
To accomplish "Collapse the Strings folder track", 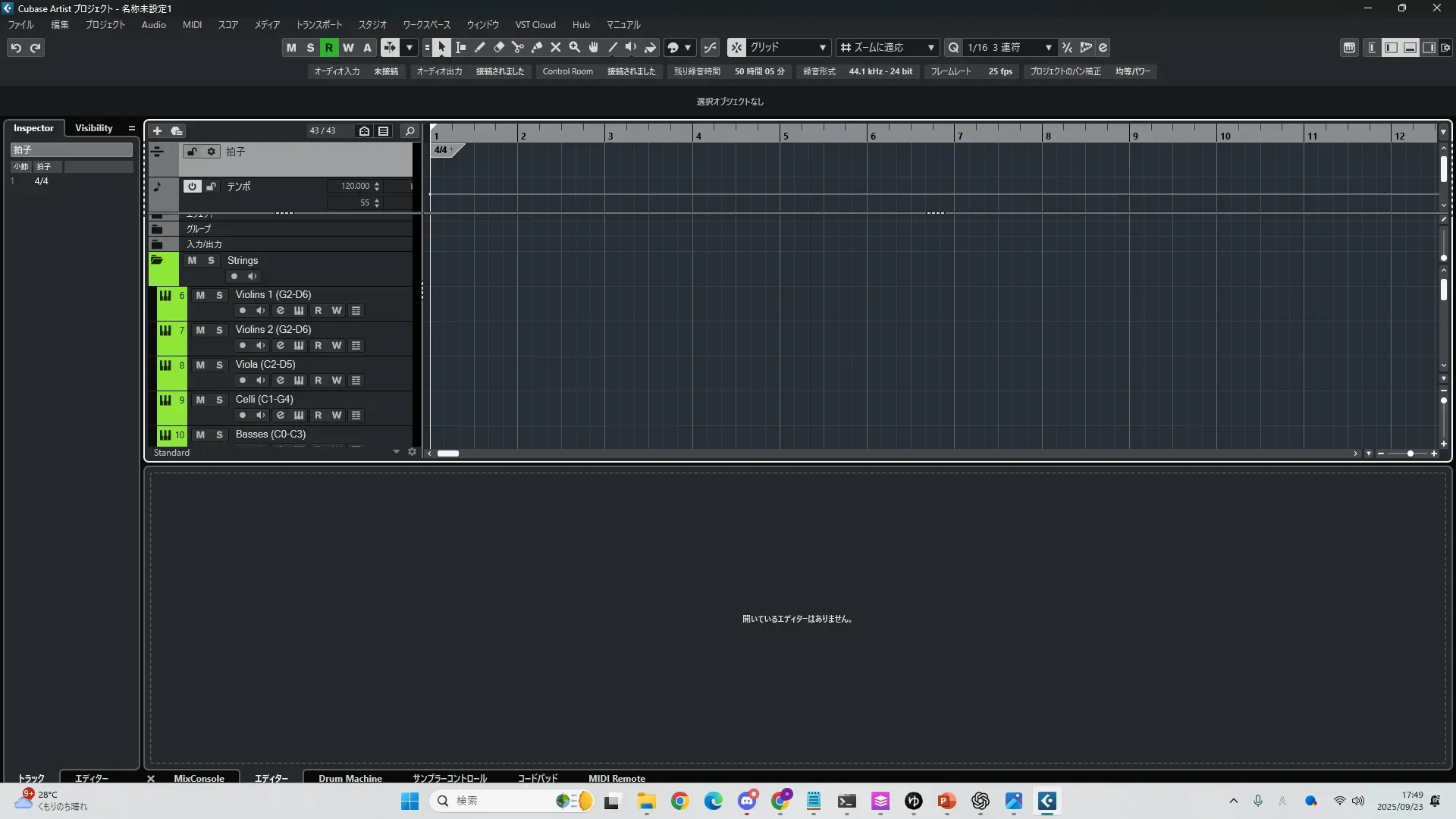I will [x=157, y=261].
